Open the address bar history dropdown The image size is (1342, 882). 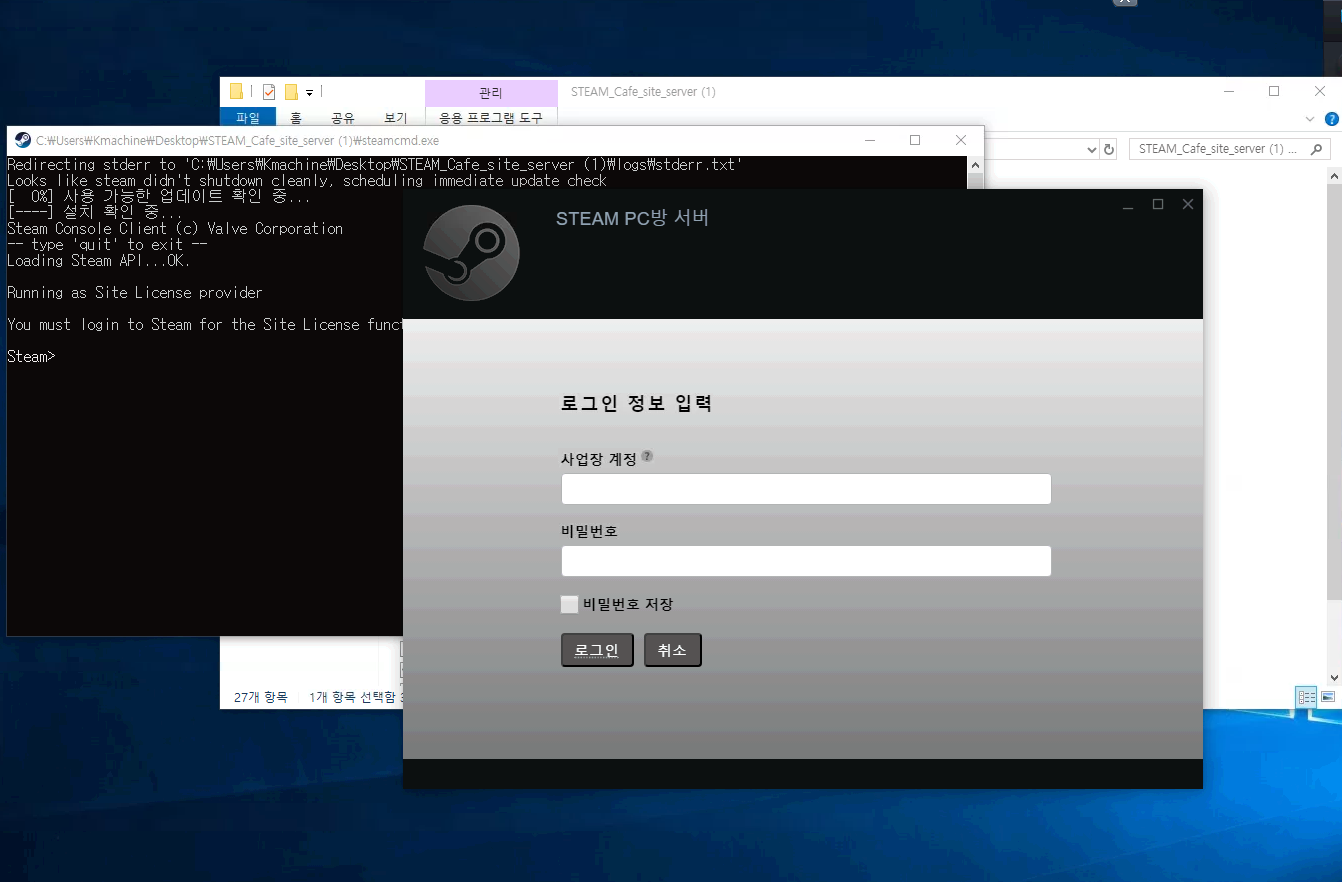tap(1091, 149)
